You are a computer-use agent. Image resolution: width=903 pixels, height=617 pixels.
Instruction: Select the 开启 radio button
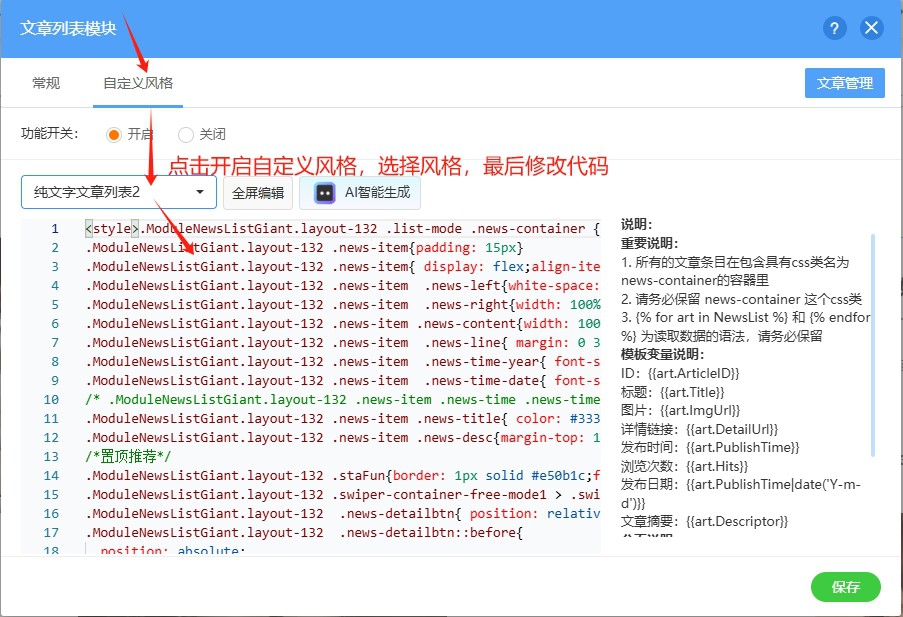114,134
